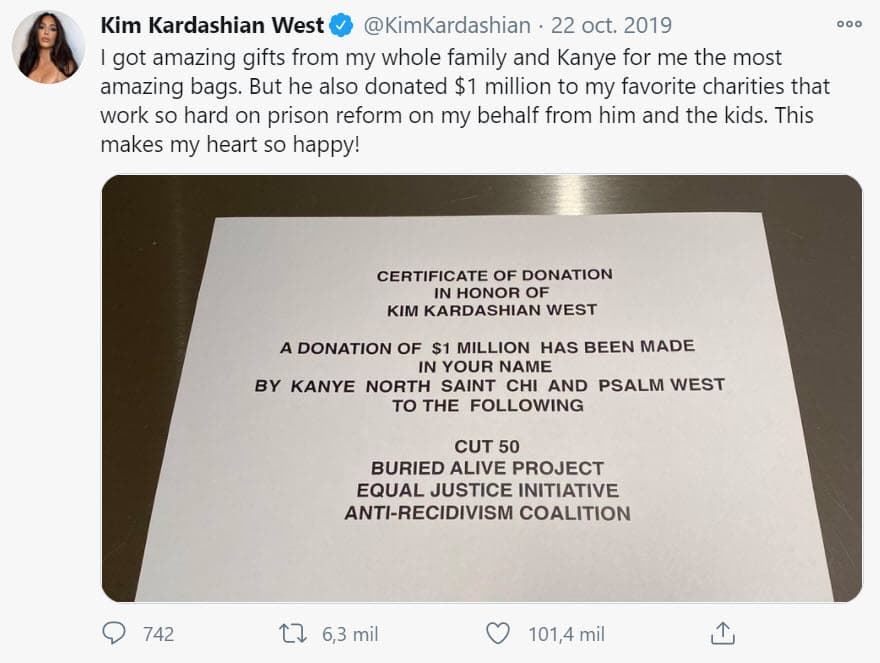Viewport: 880px width, 663px height.
Task: Click the 6,3 mil retweets count
Action: point(350,633)
